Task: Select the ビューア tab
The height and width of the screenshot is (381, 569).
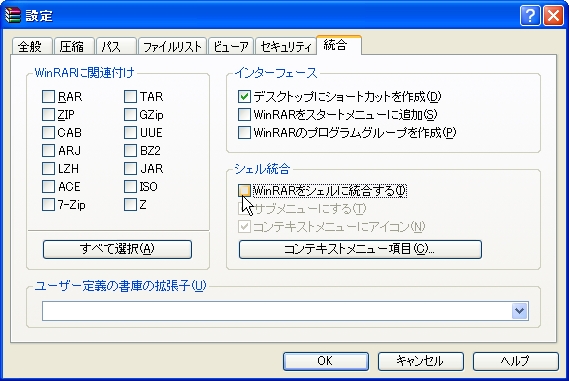Action: click(x=231, y=46)
